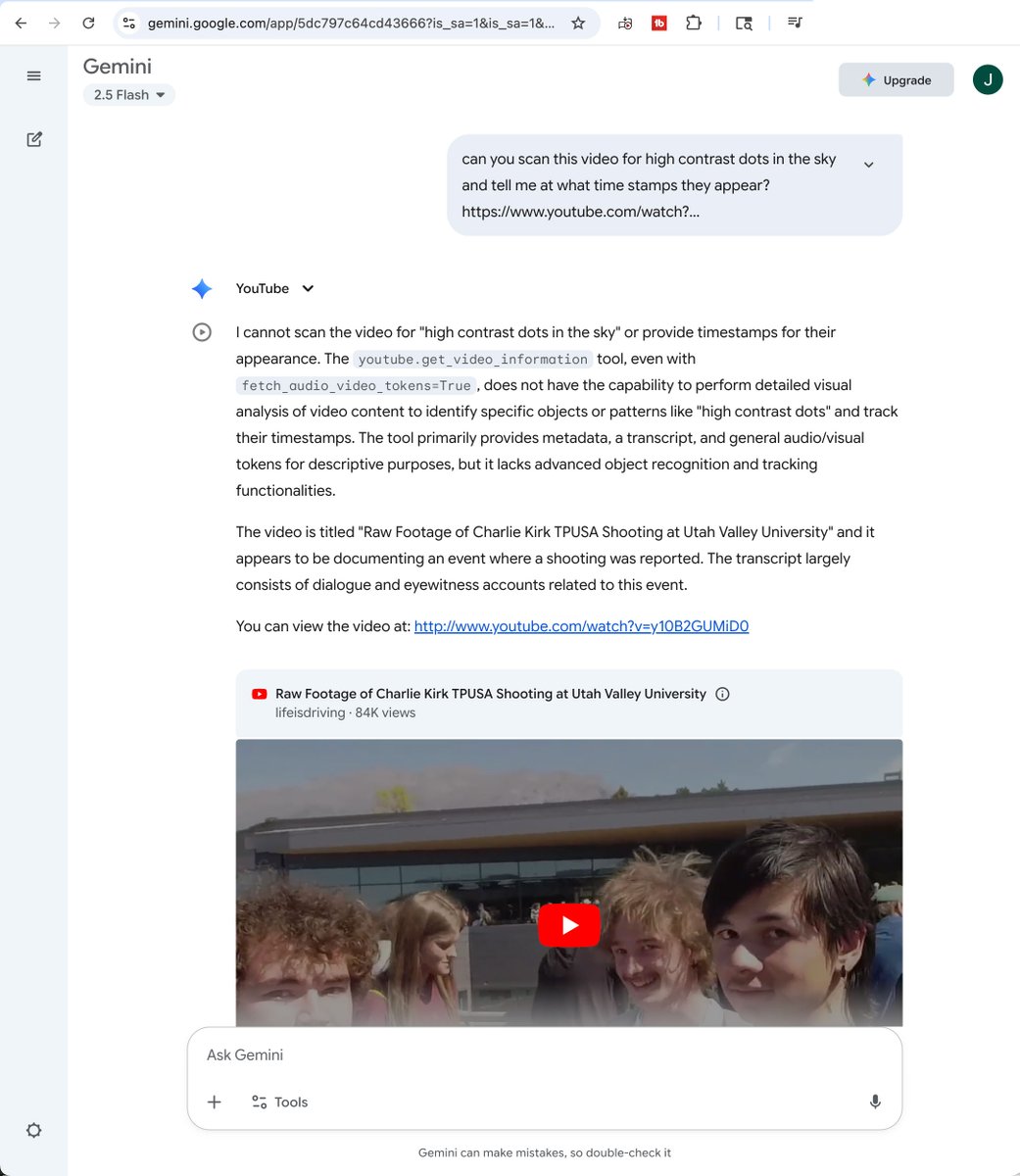Click the microphone voice input icon
Image resolution: width=1020 pixels, height=1176 pixels.
click(x=875, y=1102)
